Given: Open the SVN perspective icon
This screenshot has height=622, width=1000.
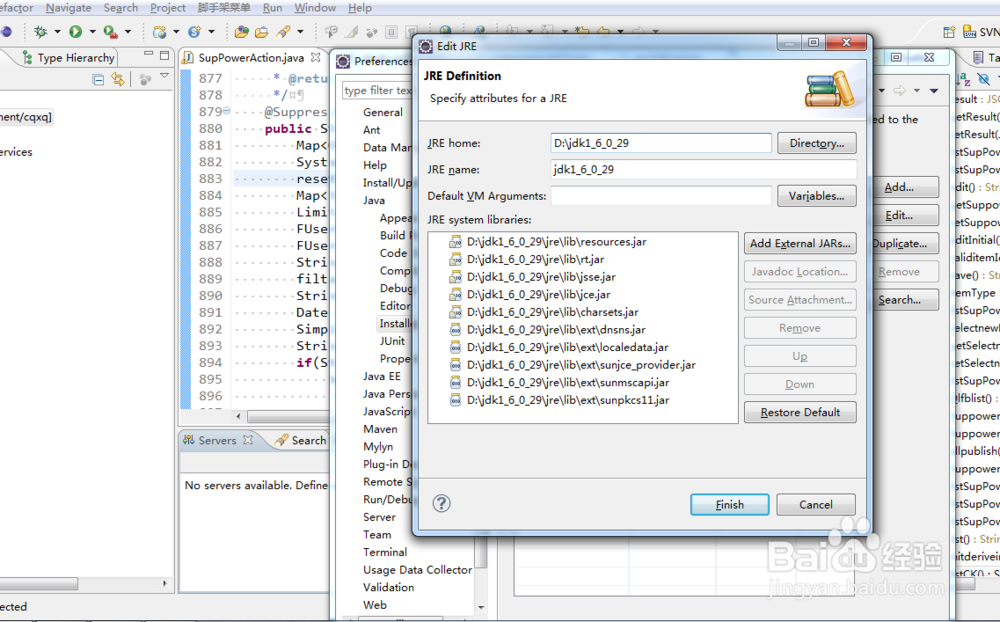Looking at the screenshot, I should tap(970, 32).
